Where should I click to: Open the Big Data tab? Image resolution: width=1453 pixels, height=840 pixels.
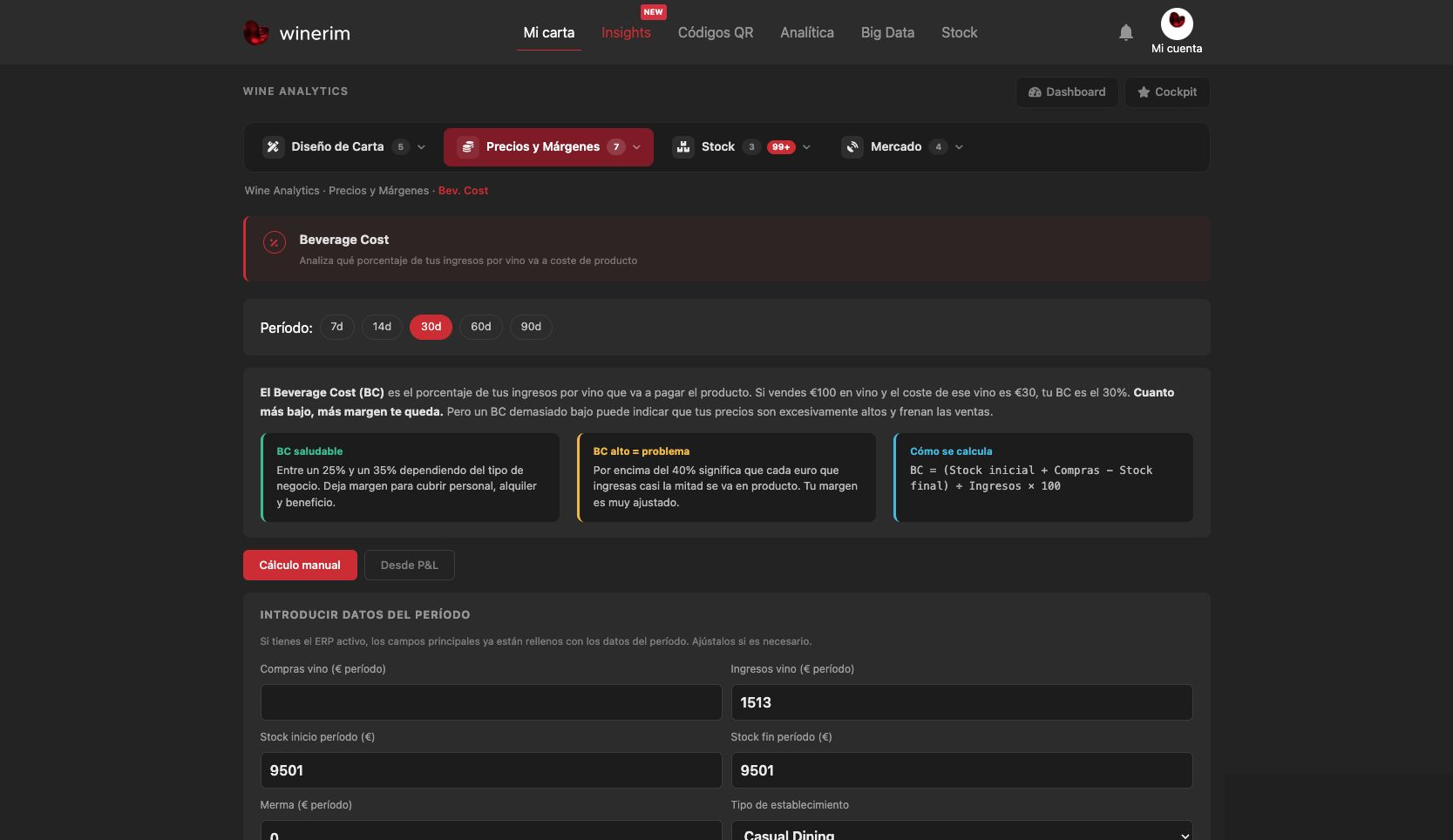tap(887, 33)
